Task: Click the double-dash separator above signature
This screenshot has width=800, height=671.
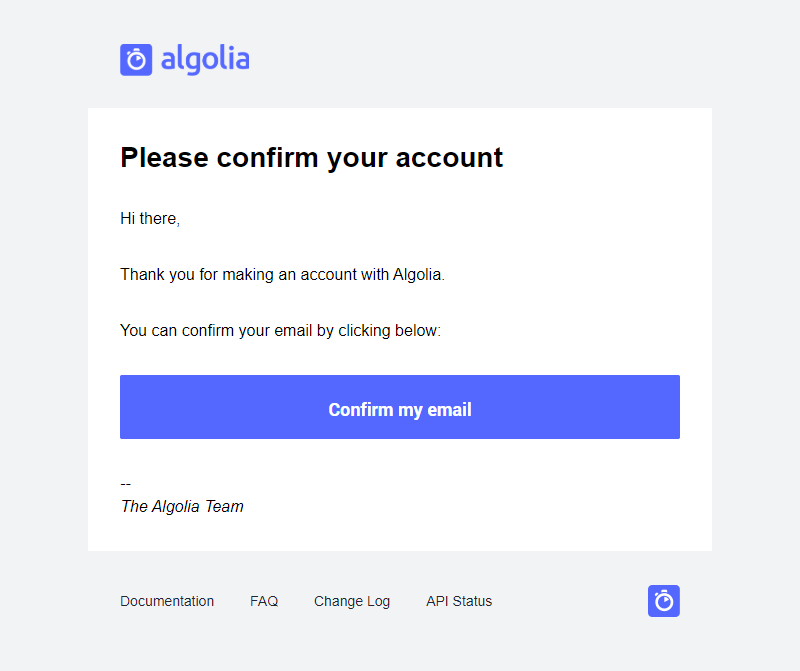Action: [126, 484]
